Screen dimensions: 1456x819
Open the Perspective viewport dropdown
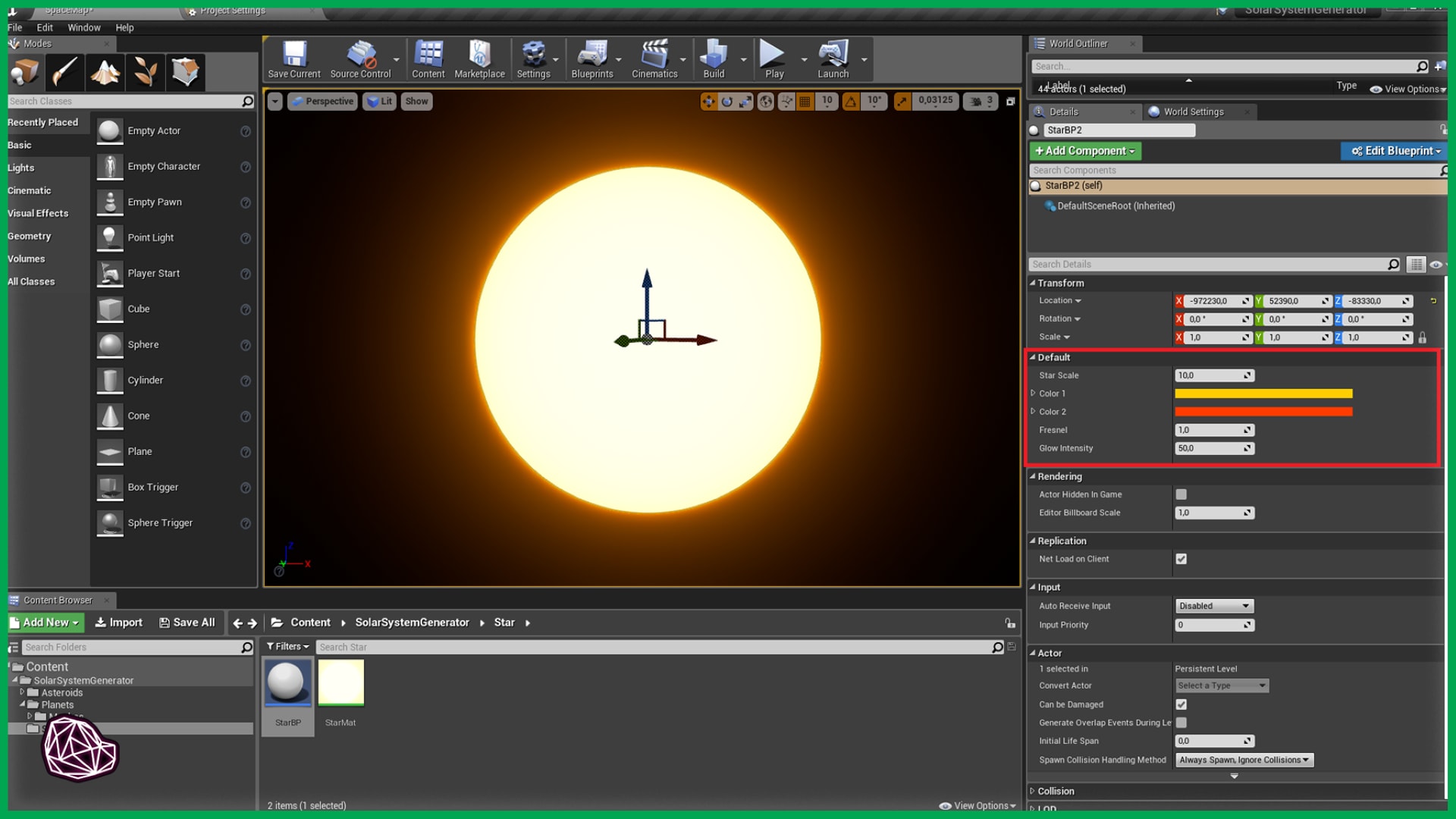click(x=322, y=101)
